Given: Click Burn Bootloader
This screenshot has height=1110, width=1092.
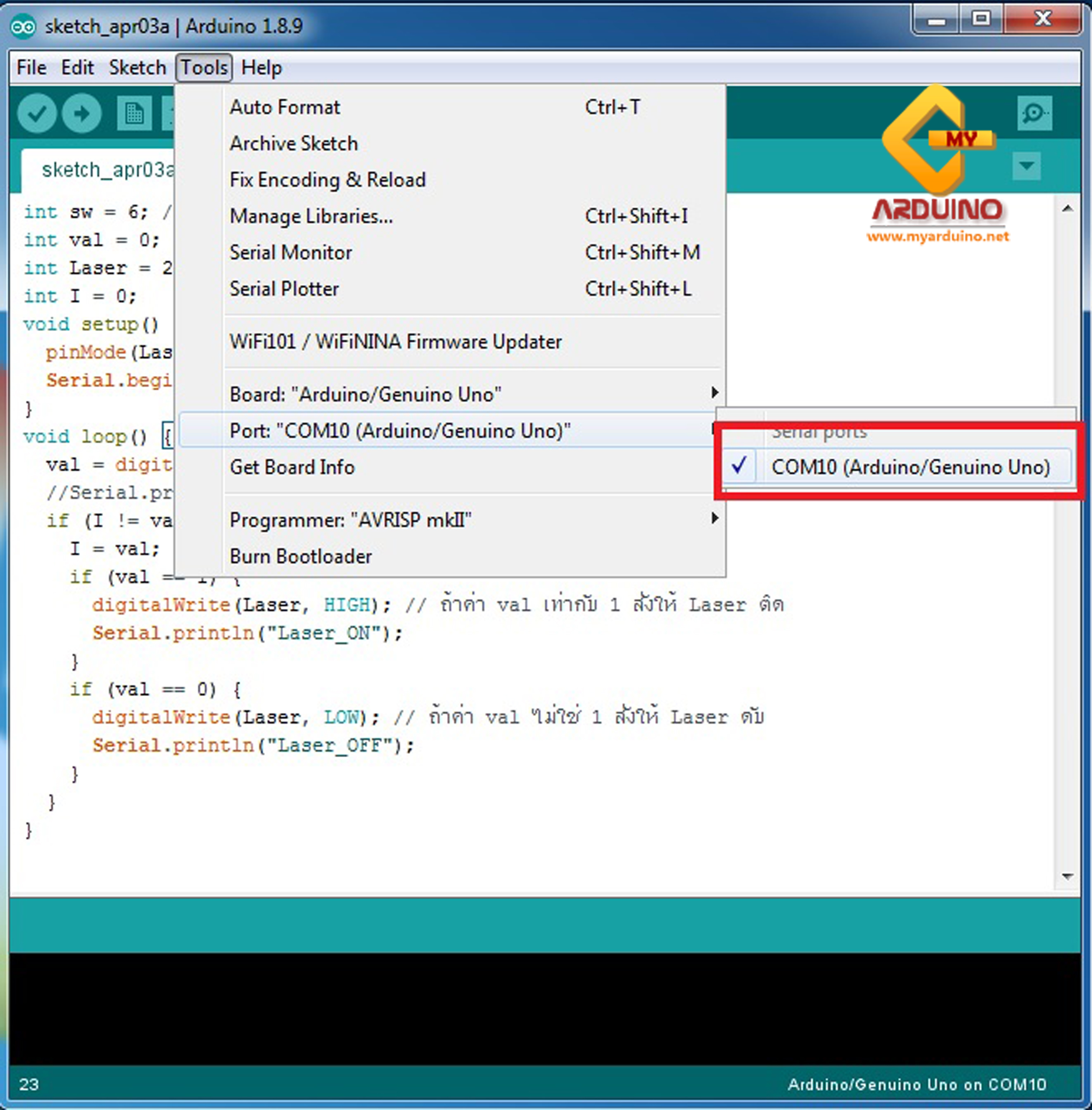Looking at the screenshot, I should click(x=300, y=555).
